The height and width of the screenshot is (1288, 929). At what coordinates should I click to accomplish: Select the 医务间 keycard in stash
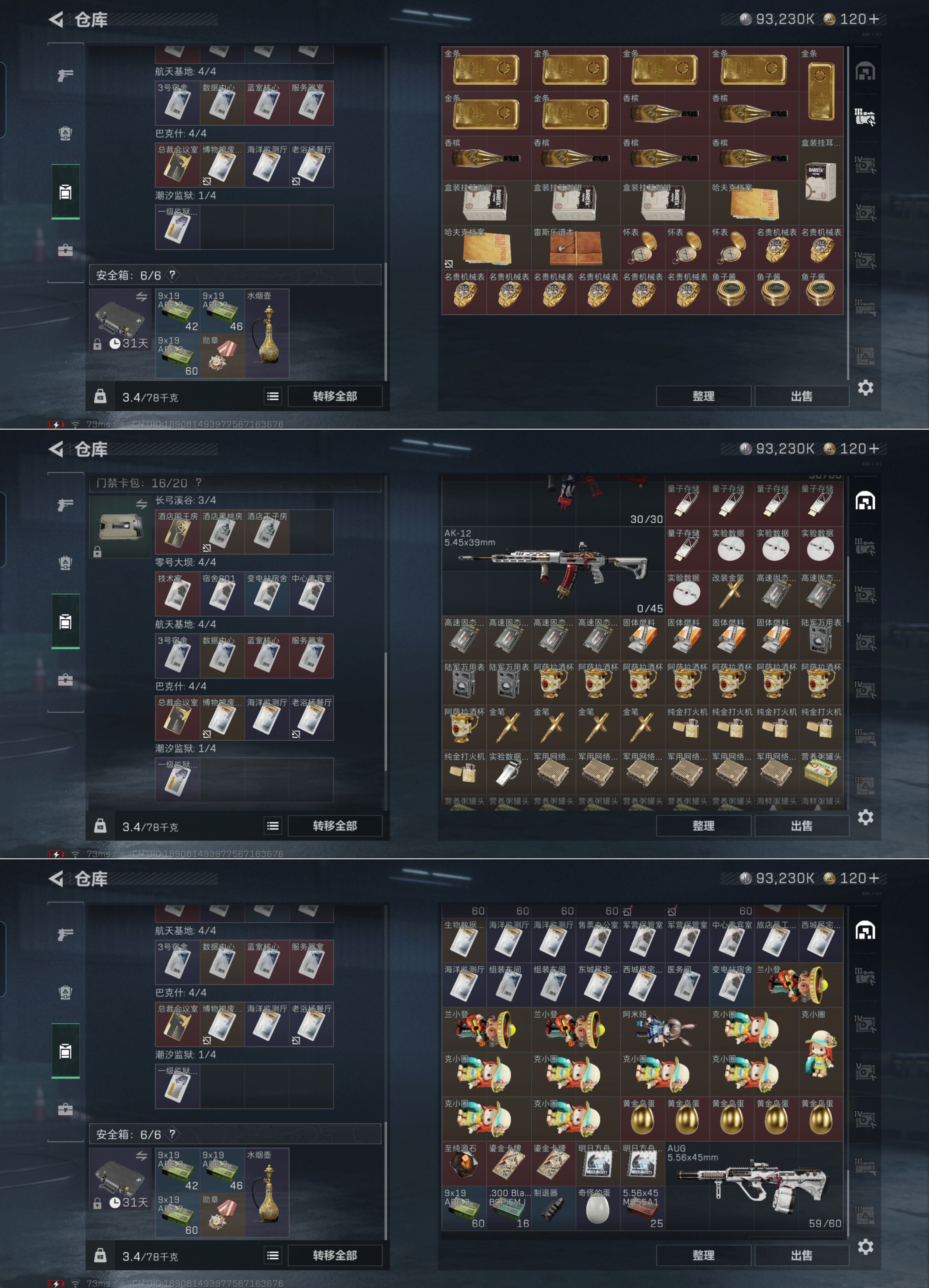686,986
